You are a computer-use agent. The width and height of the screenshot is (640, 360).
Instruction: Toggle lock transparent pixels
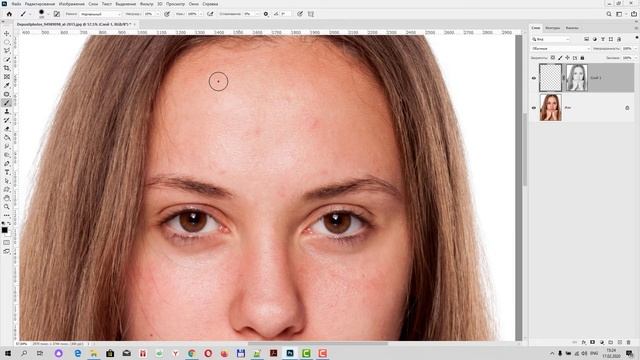point(553,58)
